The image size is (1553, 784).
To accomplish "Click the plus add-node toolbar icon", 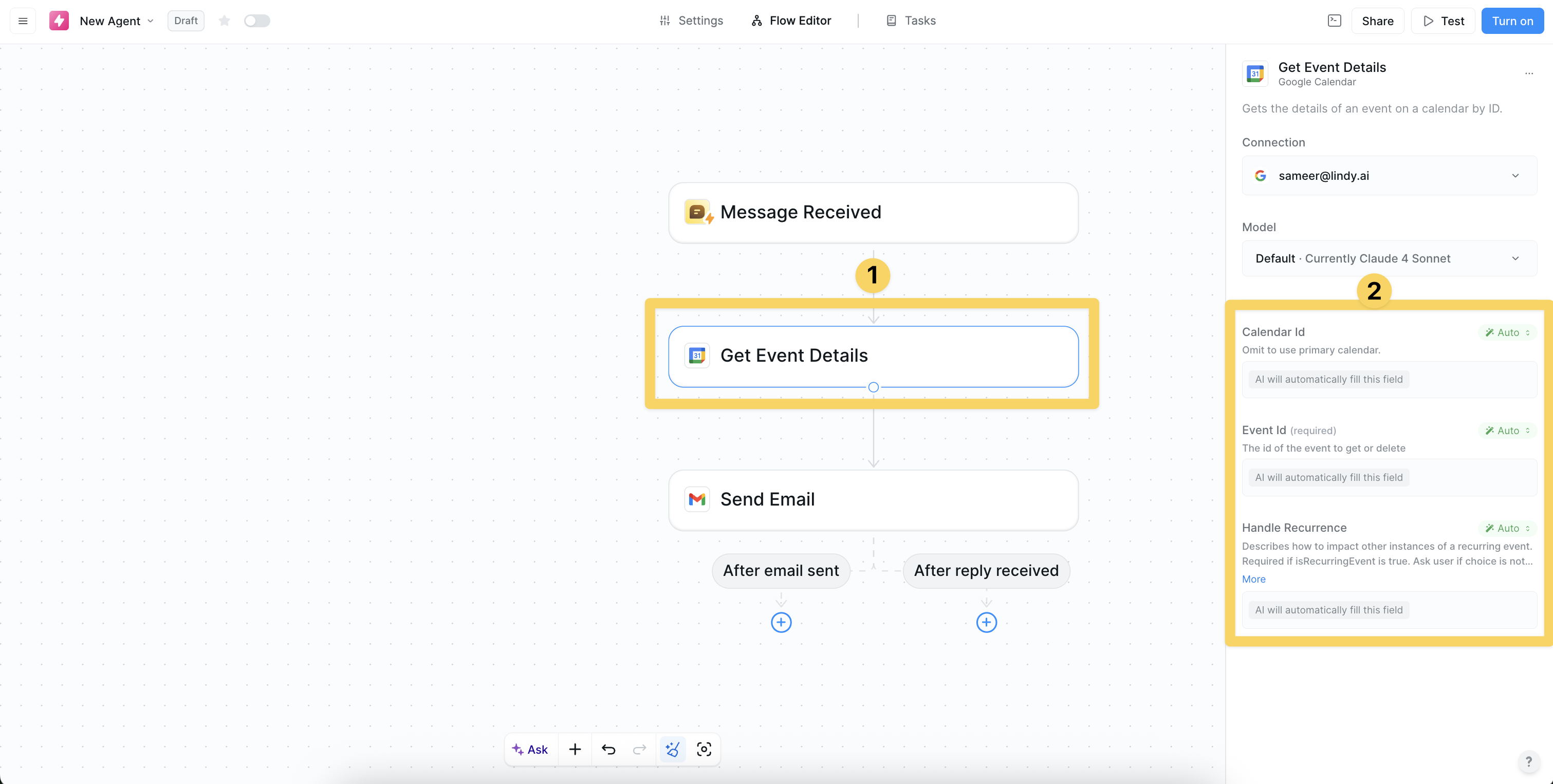I will click(x=575, y=749).
